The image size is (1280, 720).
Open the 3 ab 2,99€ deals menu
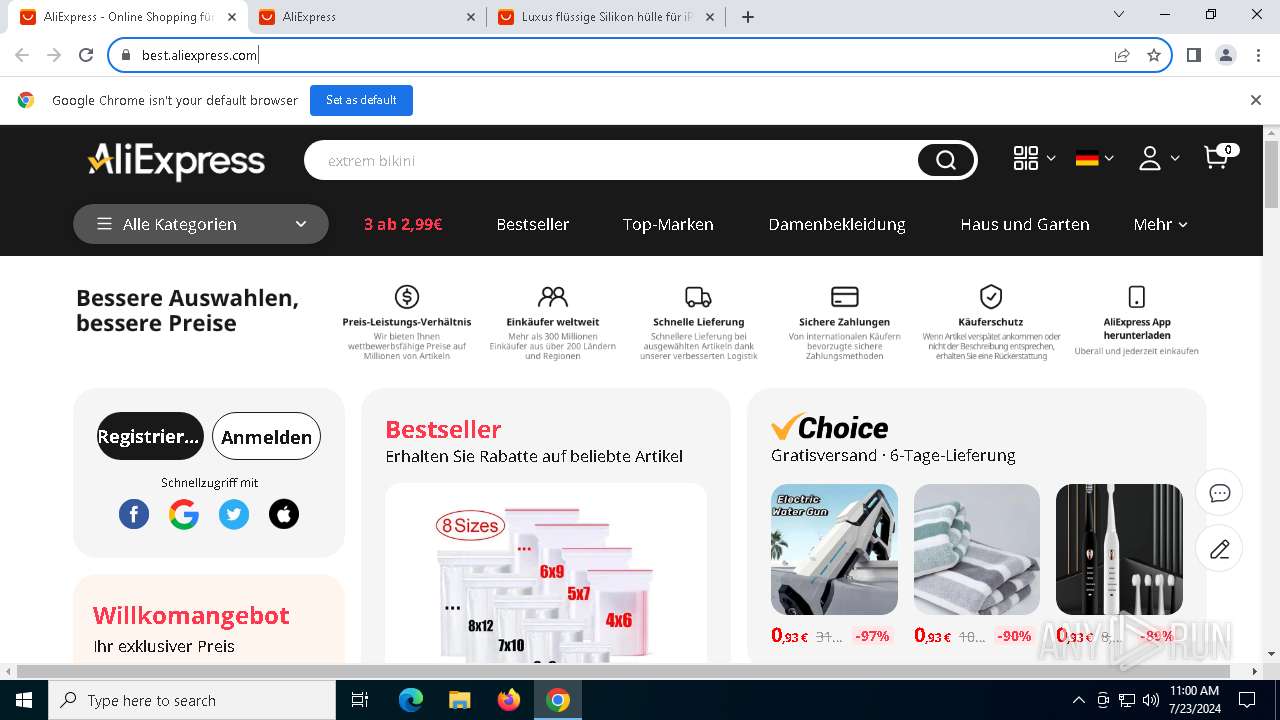(403, 224)
